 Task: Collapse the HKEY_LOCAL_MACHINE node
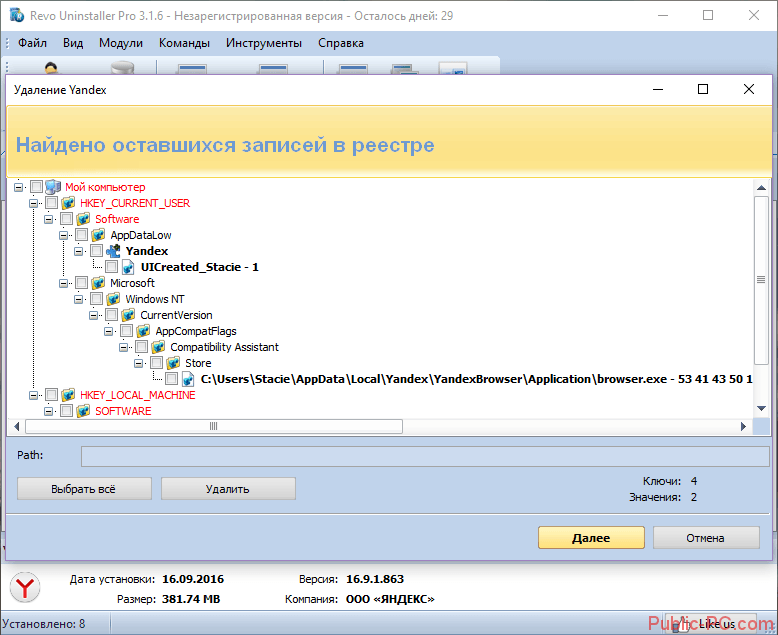[x=33, y=395]
